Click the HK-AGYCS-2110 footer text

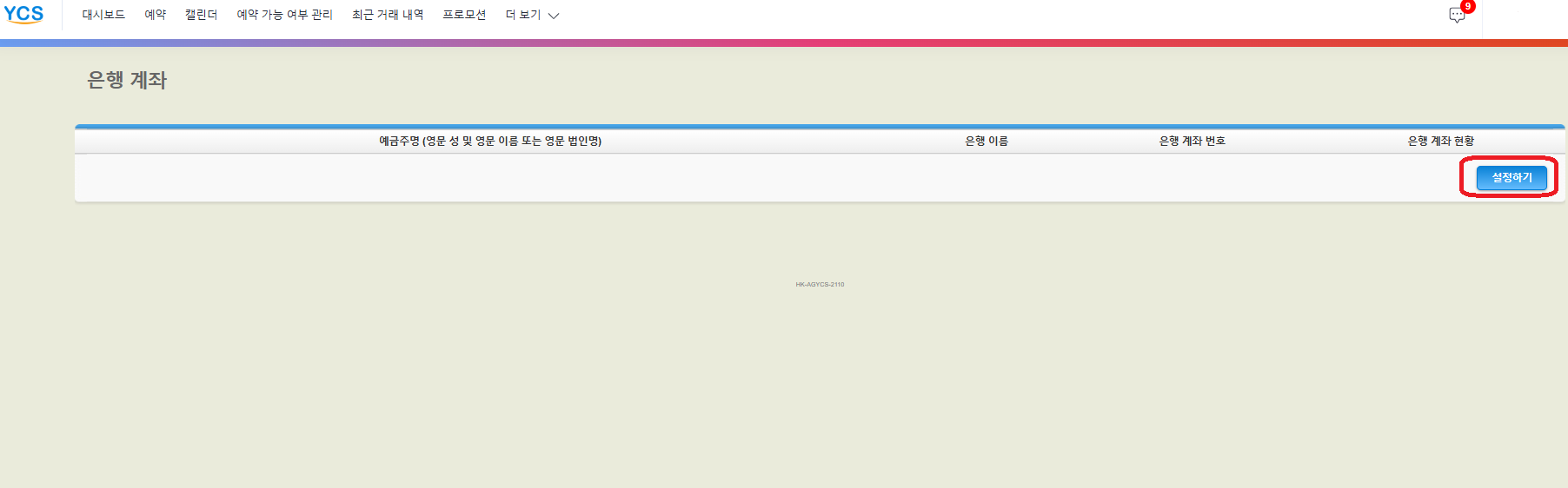coord(820,284)
